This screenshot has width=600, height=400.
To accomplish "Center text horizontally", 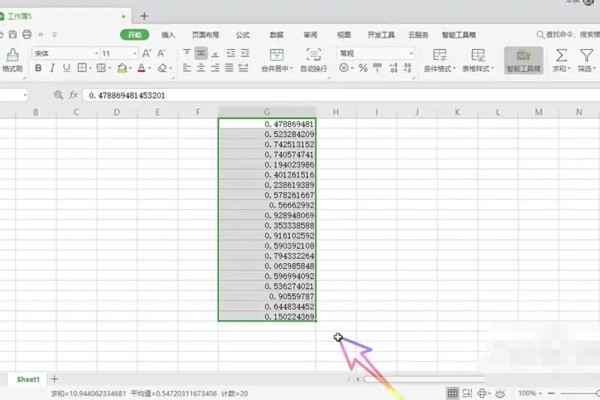I will [201, 68].
